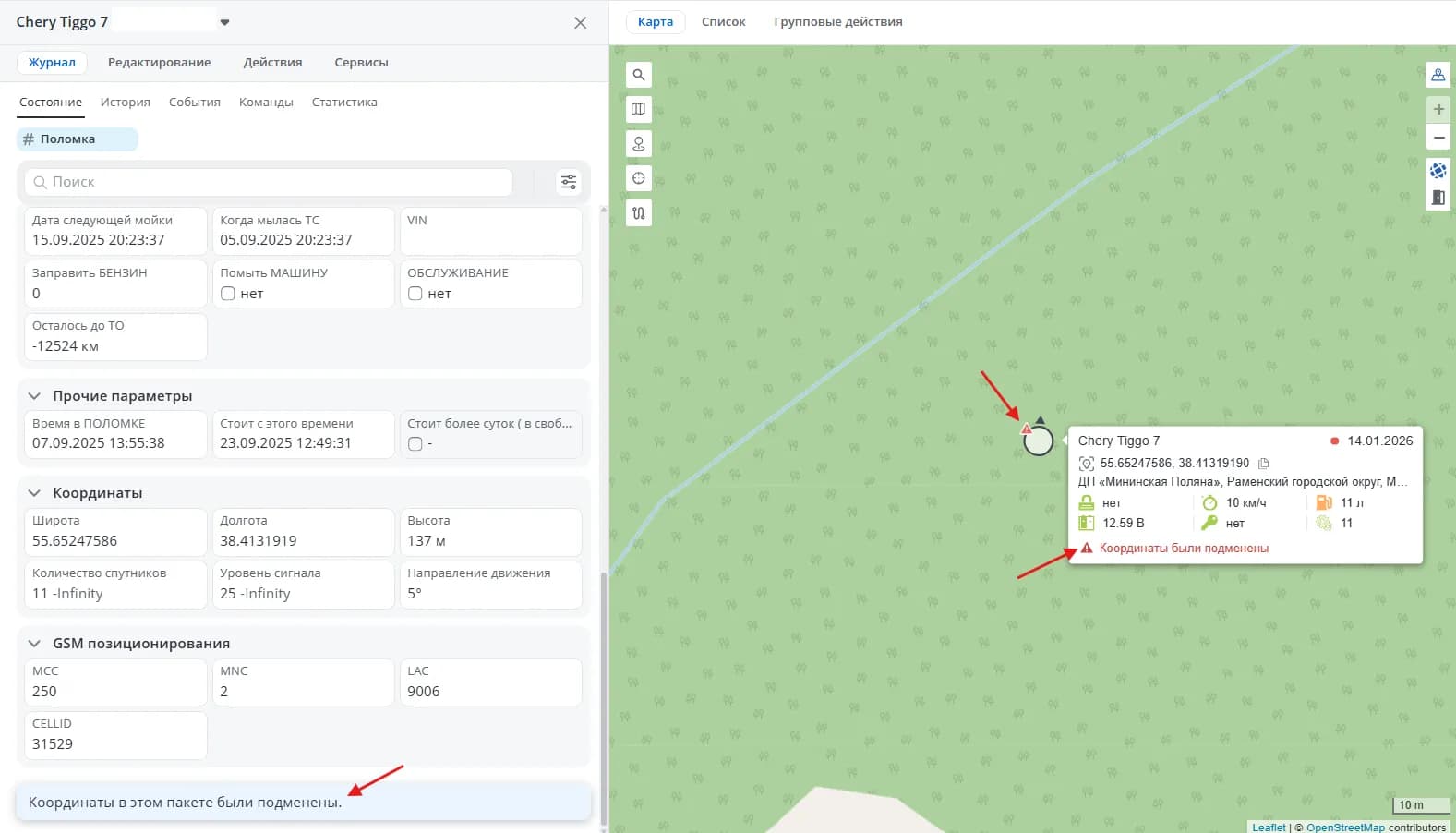This screenshot has width=1456, height=833.
Task: Click the Поиск search input field
Action: (269, 182)
